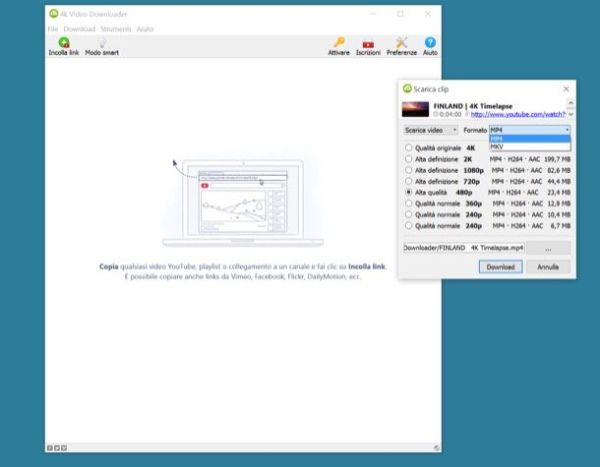Click the Attivare key icon
This screenshot has height=467, width=600.
click(x=339, y=43)
